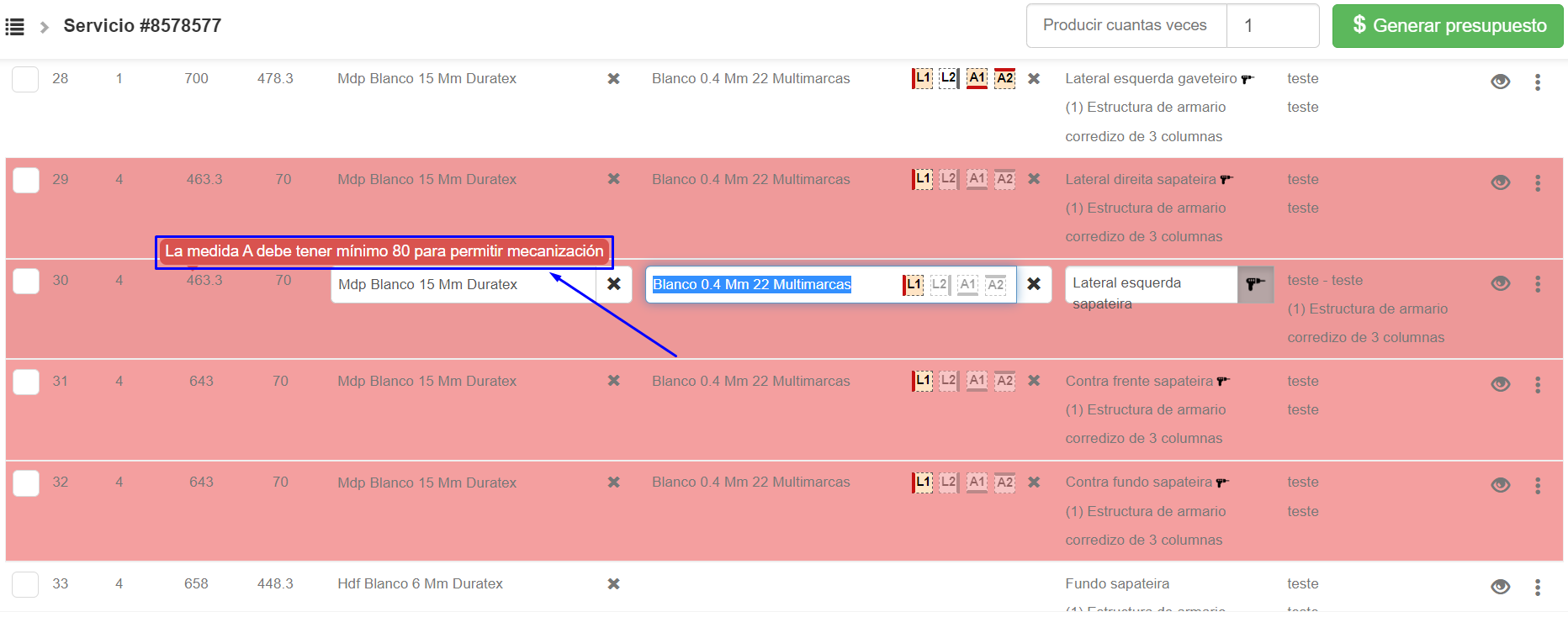Toggle the eye icon for row 29

1500,182
